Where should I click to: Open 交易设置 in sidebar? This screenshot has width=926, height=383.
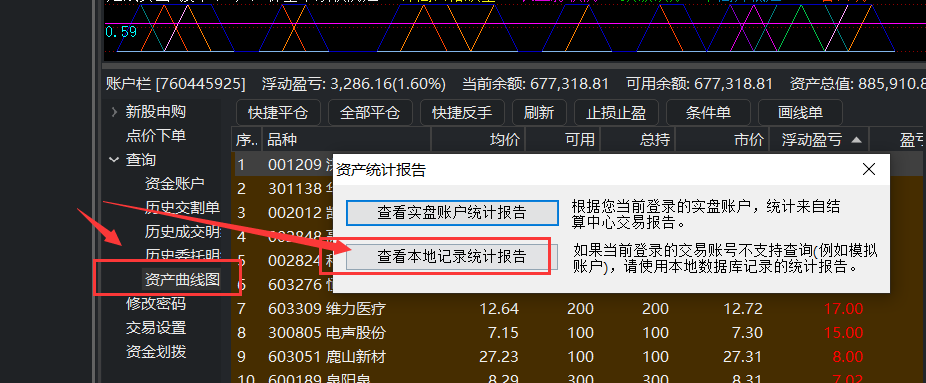click(x=156, y=328)
